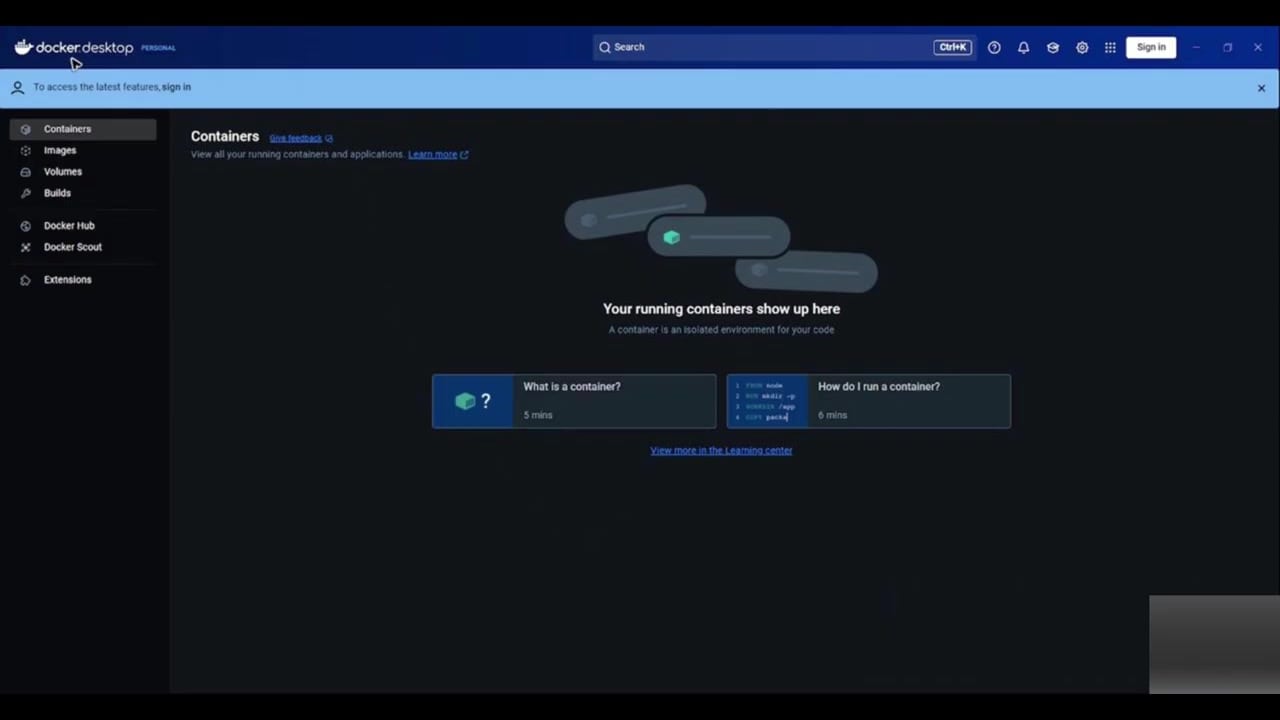1280x720 pixels.
Task: Click the external link icon beside Give feedback
Action: (x=329, y=138)
